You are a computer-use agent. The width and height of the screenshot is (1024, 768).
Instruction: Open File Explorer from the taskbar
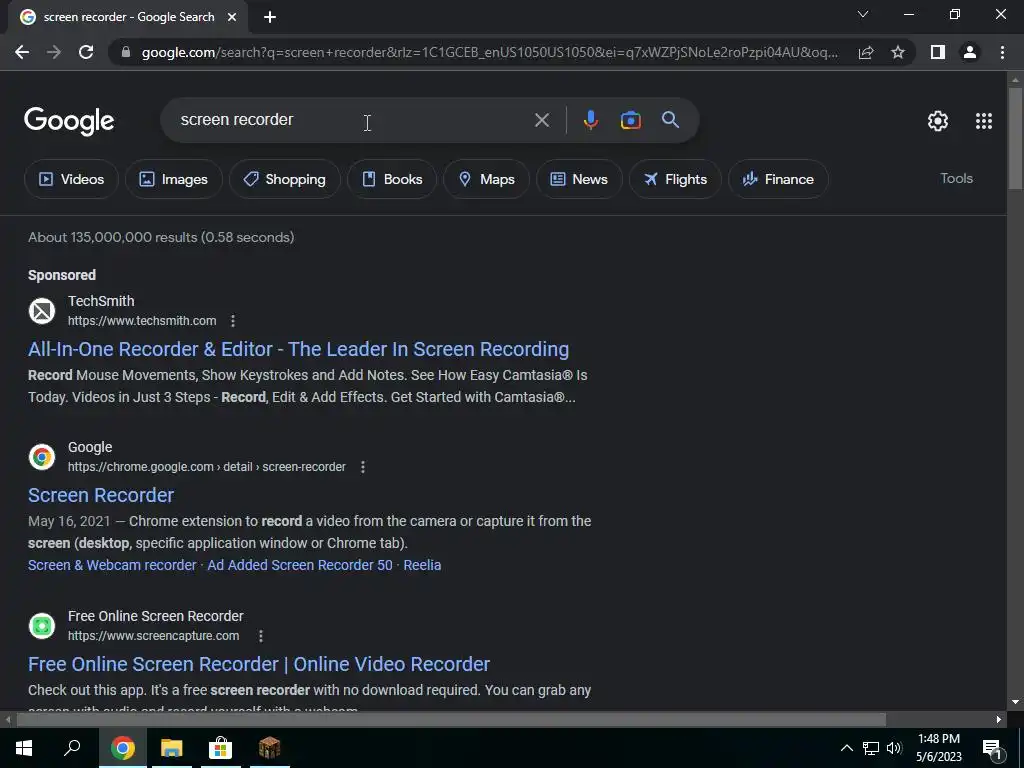click(x=172, y=748)
